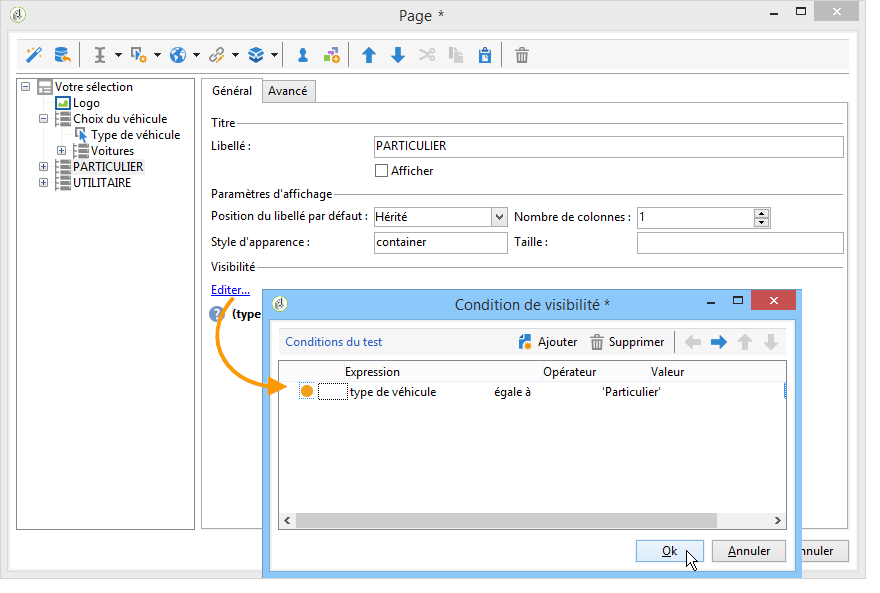Toggle the Afficher checkbox
Screen dimensions: 880x593
[x=381, y=171]
